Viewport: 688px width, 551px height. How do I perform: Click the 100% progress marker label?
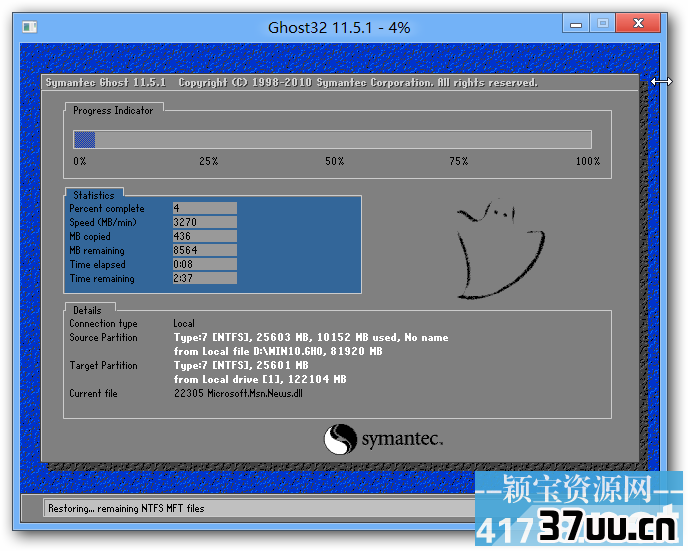pos(588,161)
